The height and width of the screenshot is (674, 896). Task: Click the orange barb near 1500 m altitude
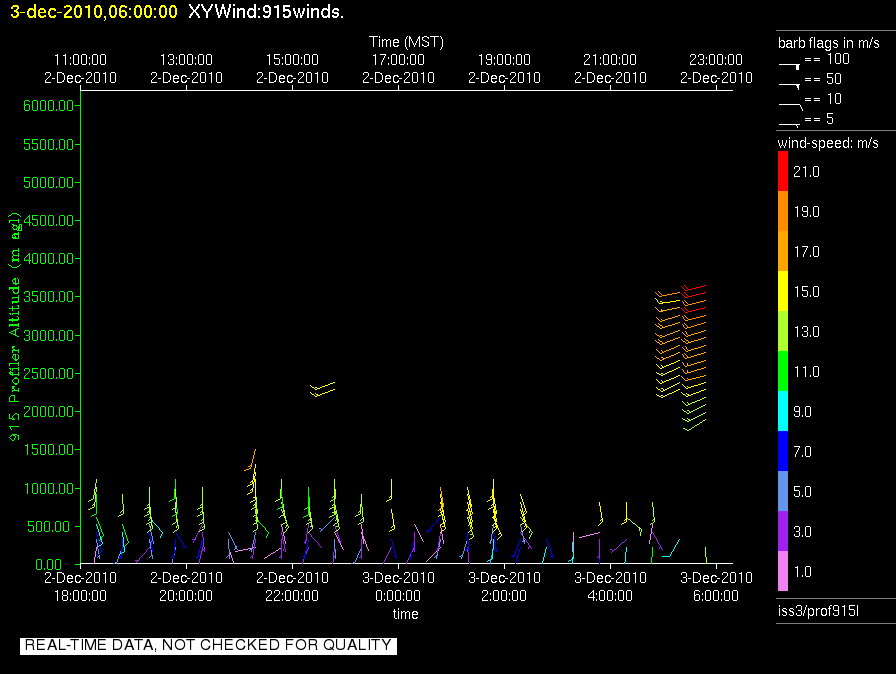(250, 460)
